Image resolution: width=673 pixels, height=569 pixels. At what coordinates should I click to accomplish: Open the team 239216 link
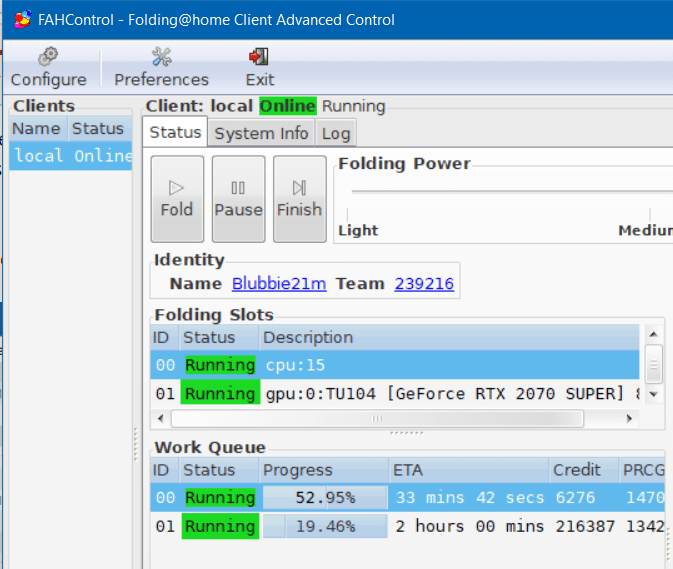pyautogui.click(x=424, y=284)
